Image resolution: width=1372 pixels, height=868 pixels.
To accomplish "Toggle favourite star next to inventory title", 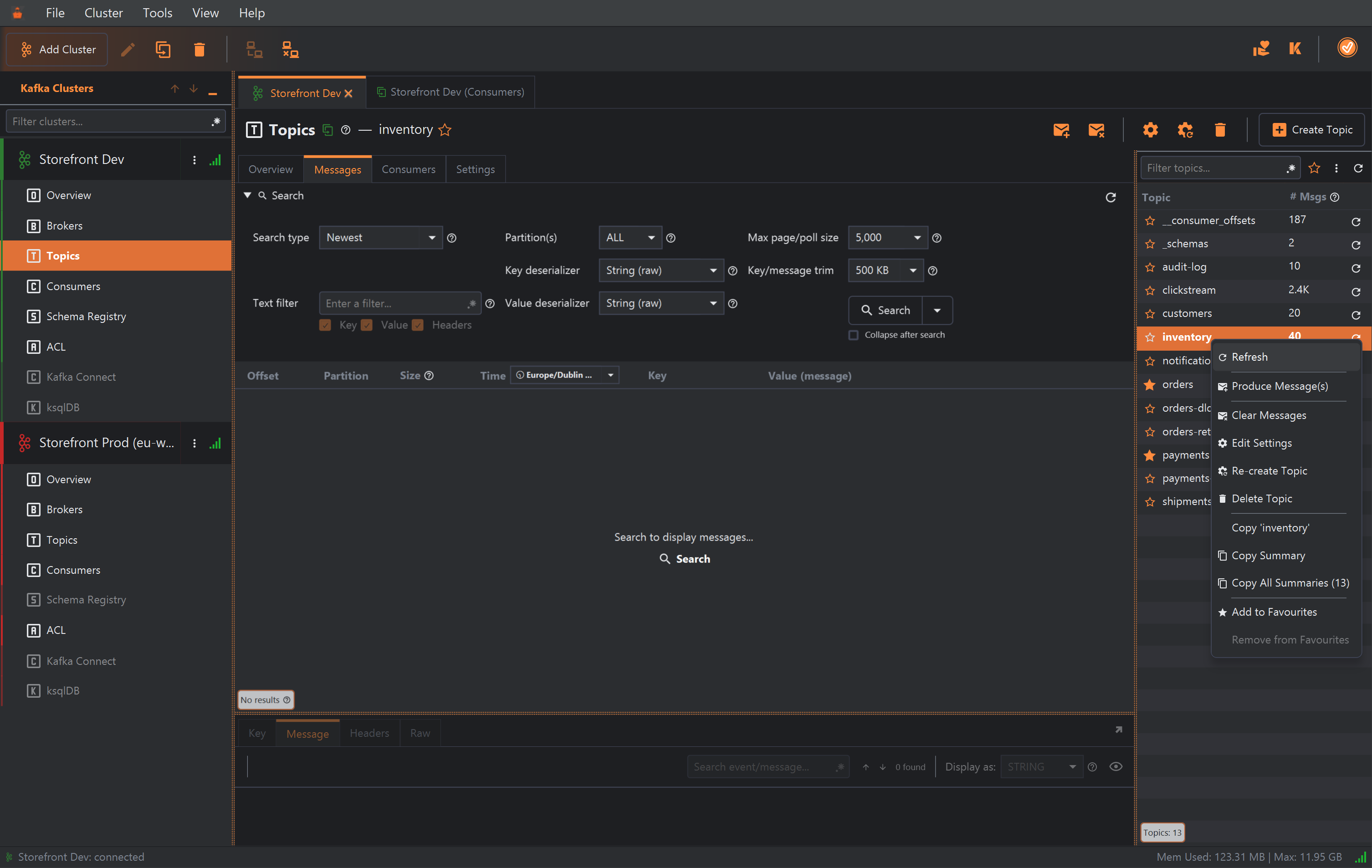I will click(x=445, y=130).
